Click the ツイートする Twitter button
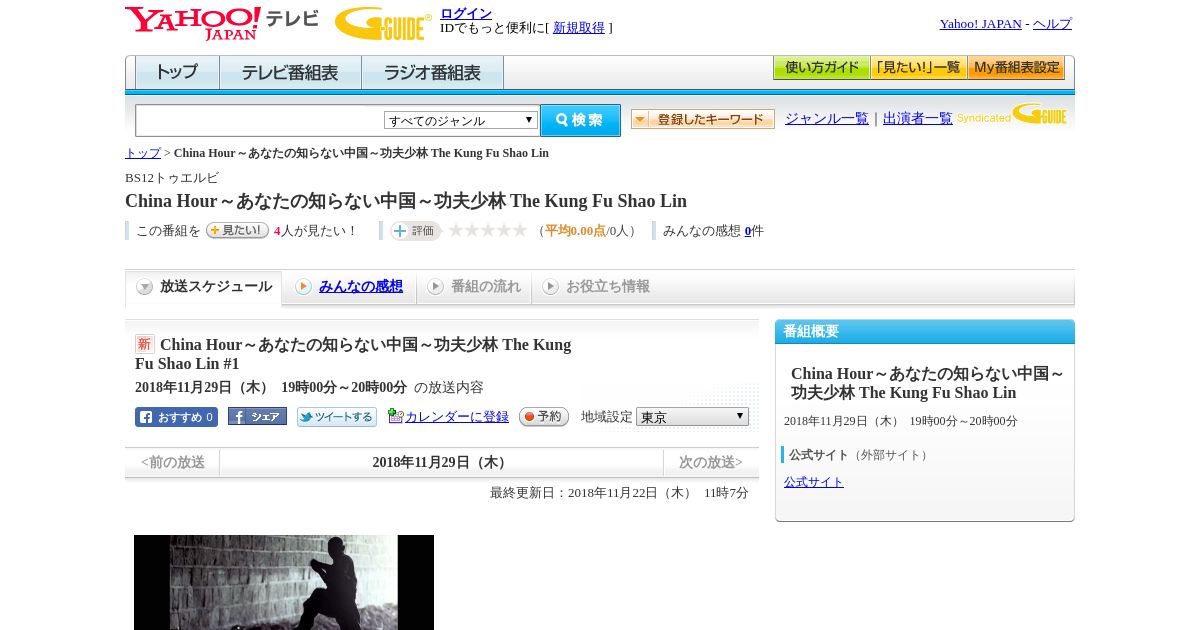Image resolution: width=1200 pixels, height=630 pixels. tap(337, 417)
